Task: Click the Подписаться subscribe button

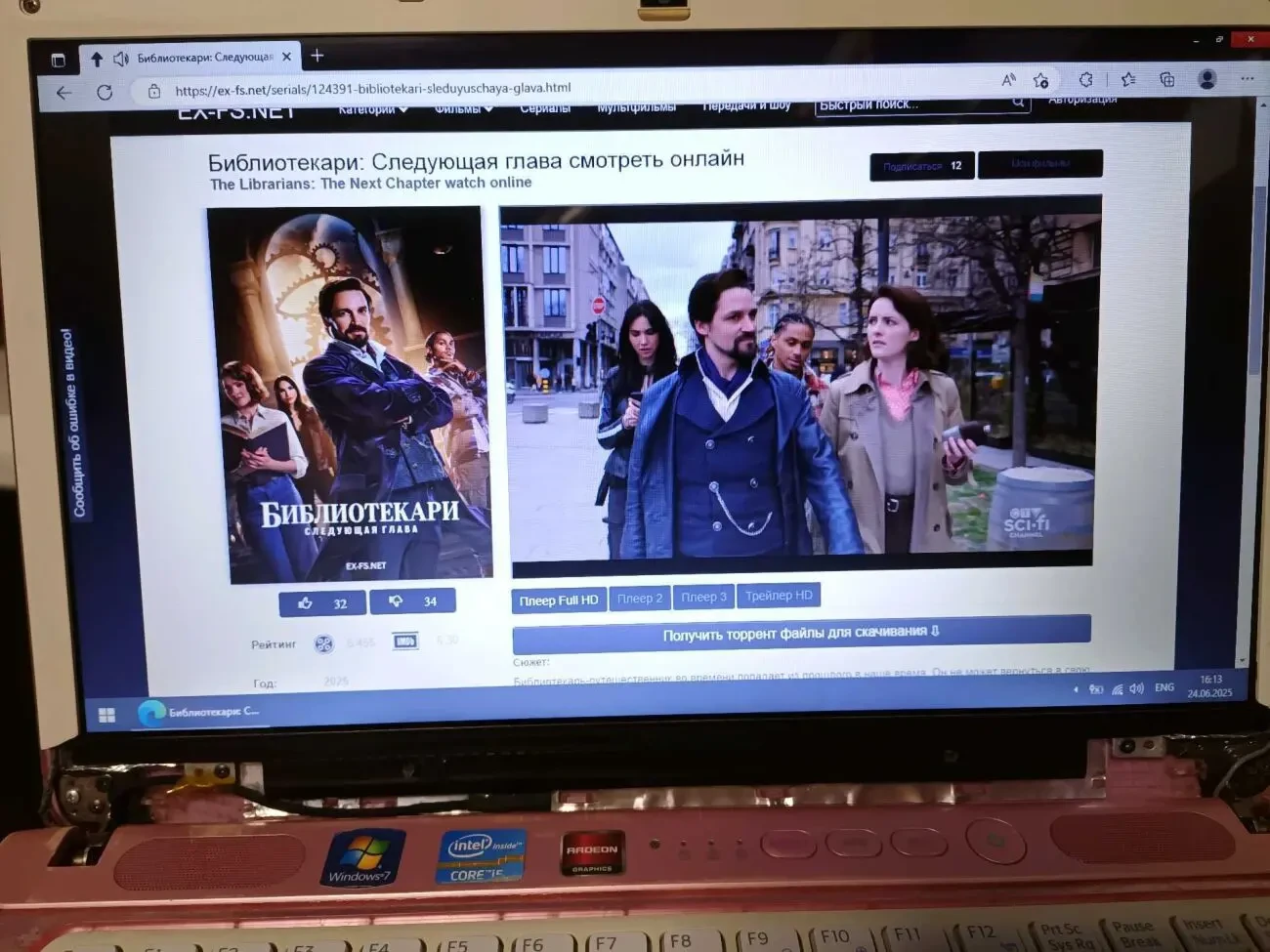Action: pyautogui.click(x=921, y=166)
